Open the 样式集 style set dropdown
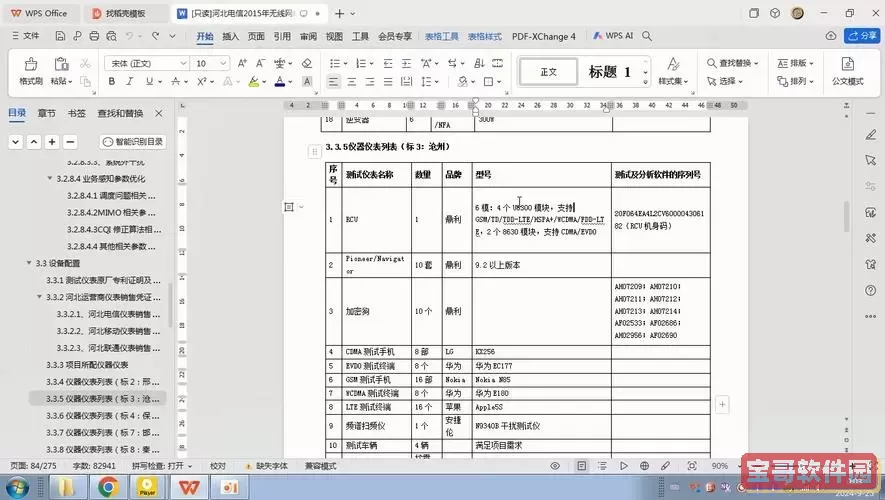Image resolution: width=885 pixels, height=500 pixels. [x=673, y=81]
